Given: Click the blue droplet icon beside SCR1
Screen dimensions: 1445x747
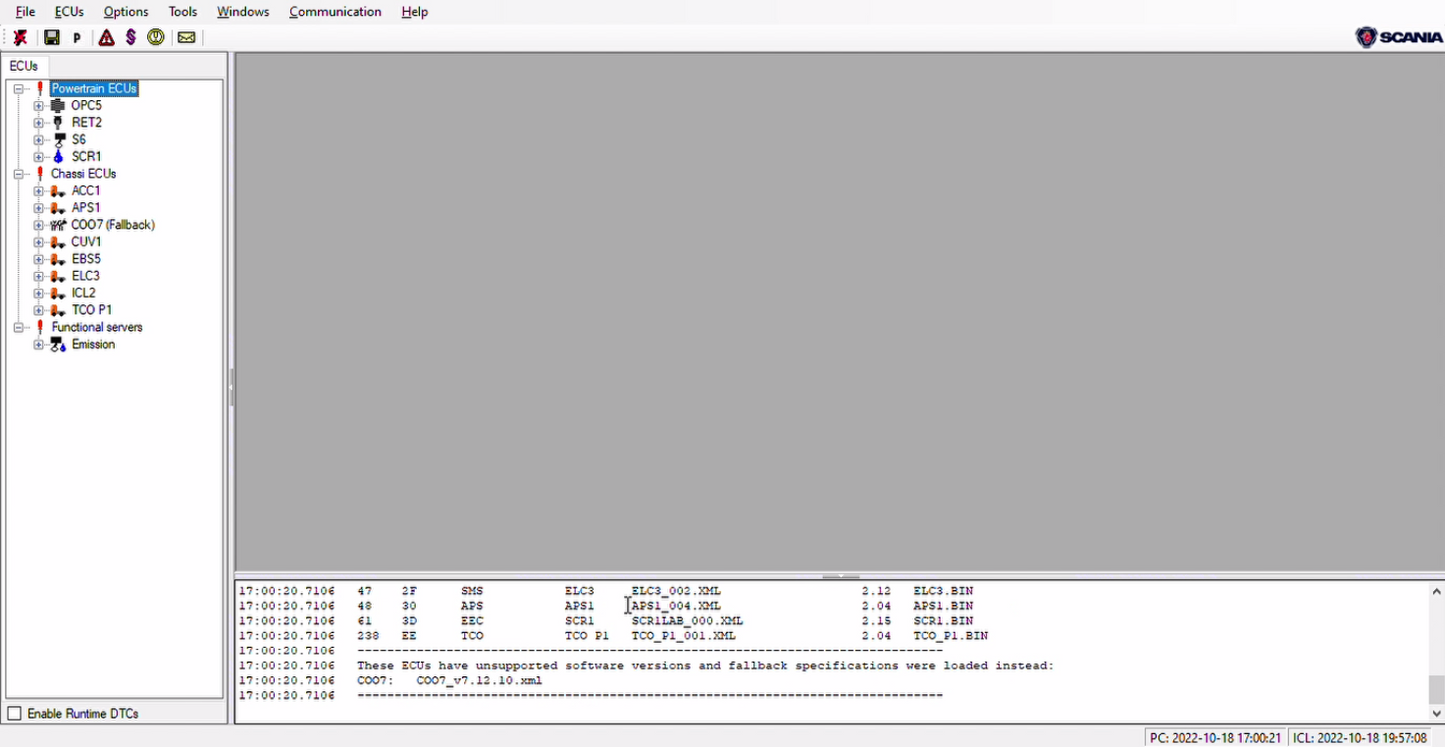Looking at the screenshot, I should point(59,157).
